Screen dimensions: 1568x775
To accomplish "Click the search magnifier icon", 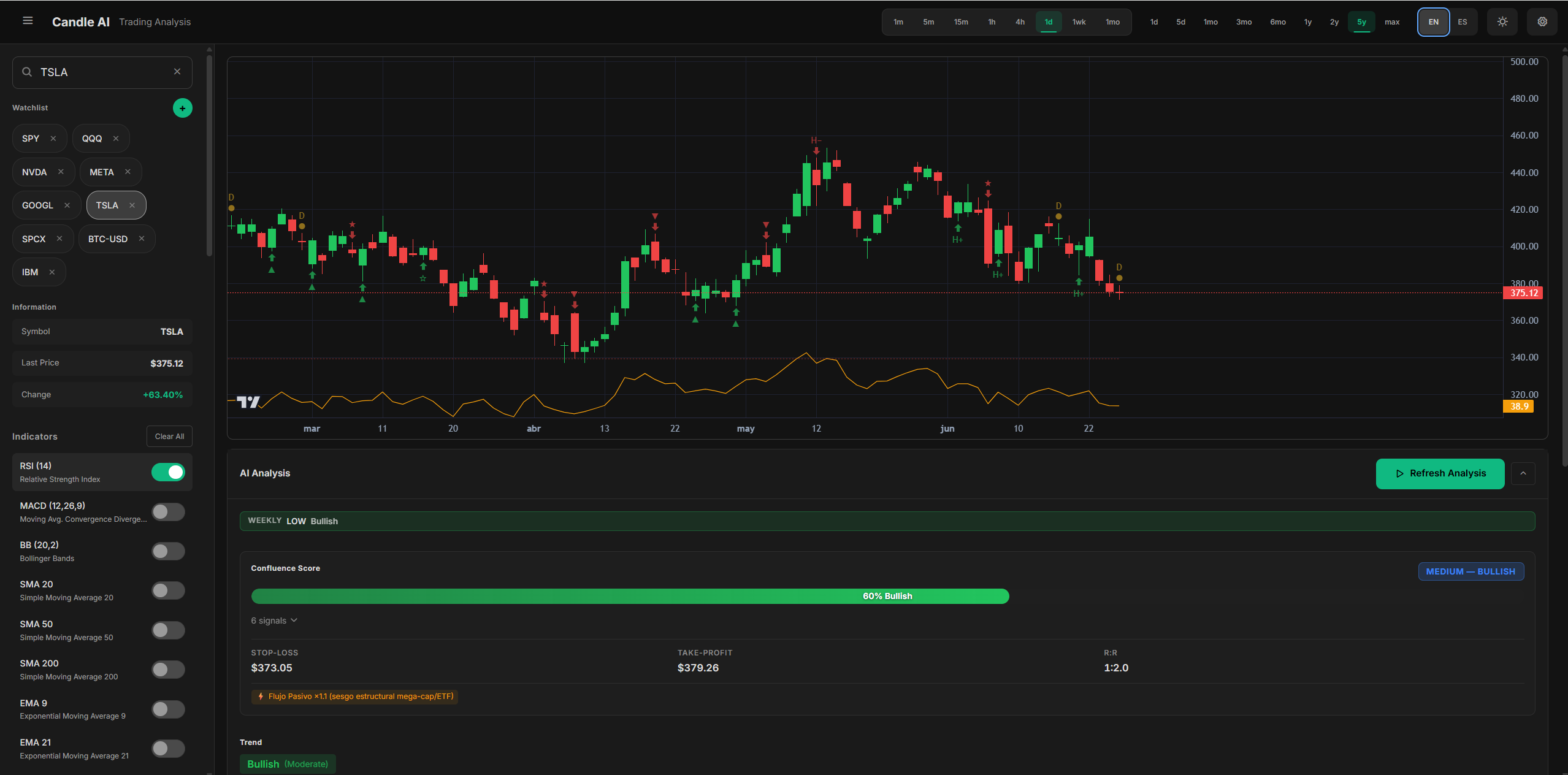I will pyautogui.click(x=27, y=72).
